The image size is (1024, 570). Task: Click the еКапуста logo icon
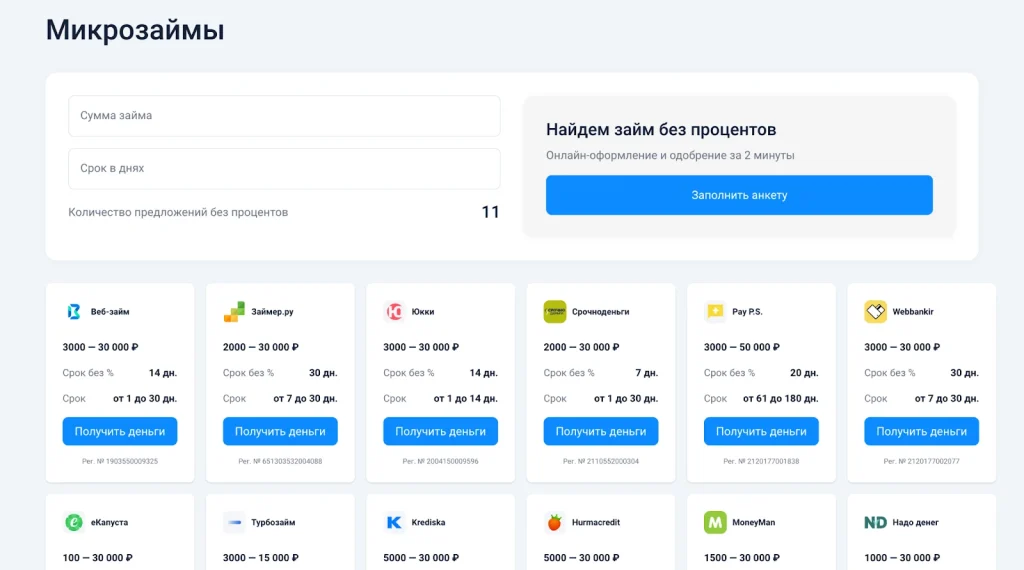pyautogui.click(x=74, y=522)
